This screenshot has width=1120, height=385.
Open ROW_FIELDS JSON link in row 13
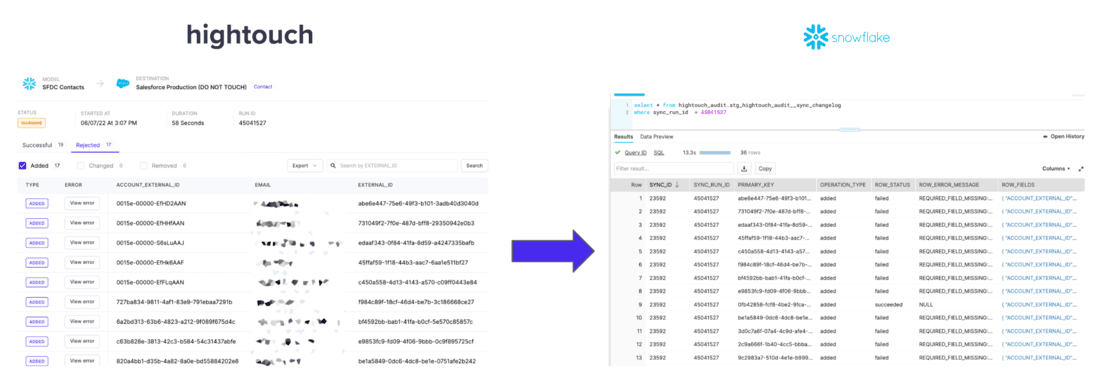pyautogui.click(x=1039, y=357)
